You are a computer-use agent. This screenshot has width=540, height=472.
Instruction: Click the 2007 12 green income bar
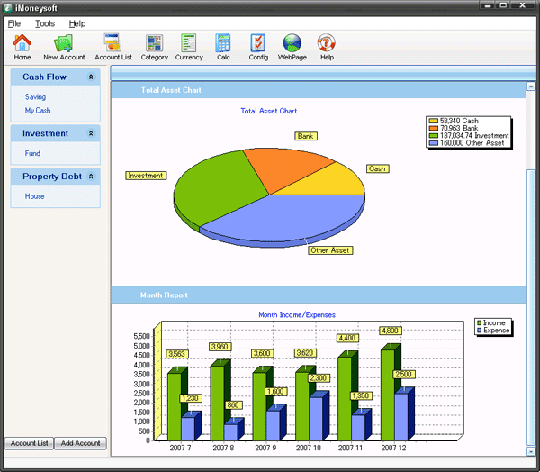[x=388, y=395]
